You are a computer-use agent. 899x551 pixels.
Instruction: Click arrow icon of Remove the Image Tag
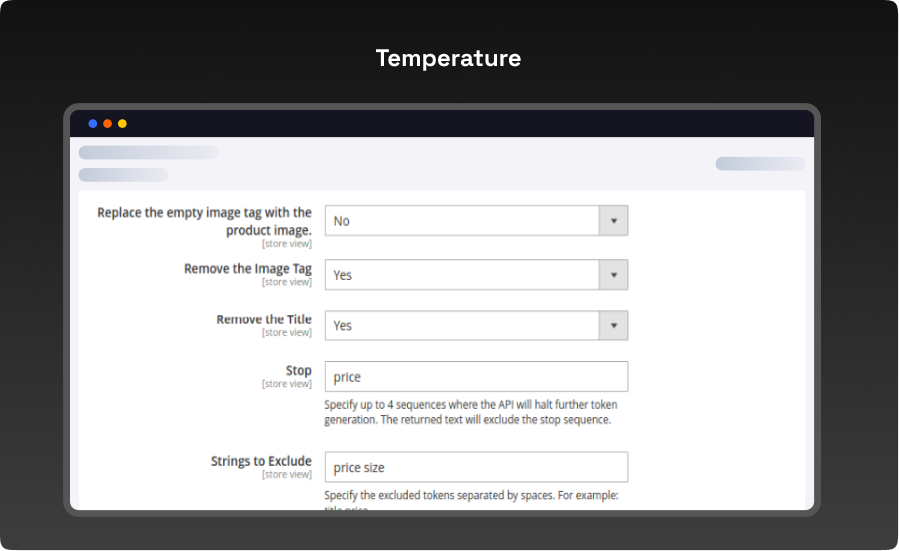tap(613, 275)
